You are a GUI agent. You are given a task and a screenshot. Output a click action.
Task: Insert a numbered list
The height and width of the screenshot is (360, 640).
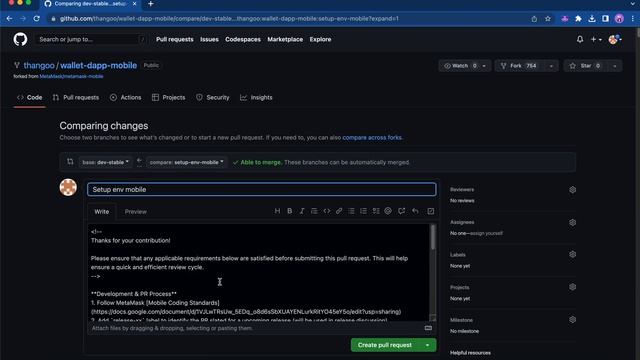(363, 211)
